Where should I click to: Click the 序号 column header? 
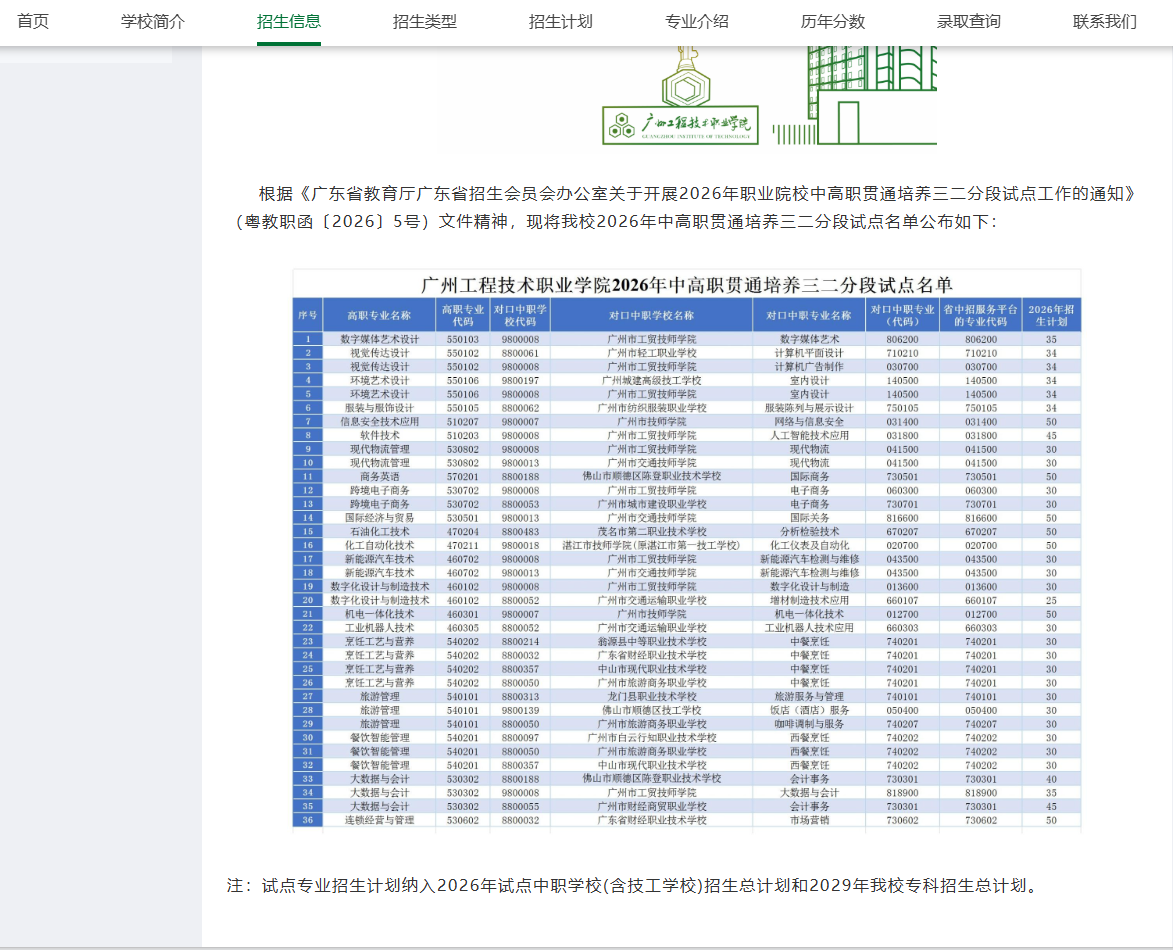pyautogui.click(x=307, y=316)
